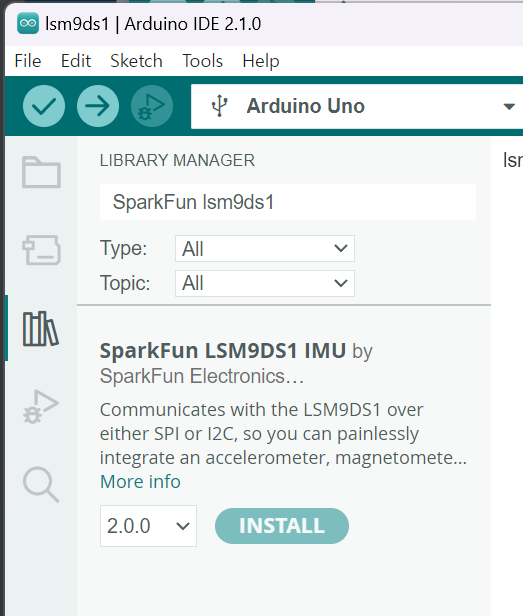Click the SparkFun lsm9ds1 search field
Screen dimensions: 523x616
coord(288,202)
